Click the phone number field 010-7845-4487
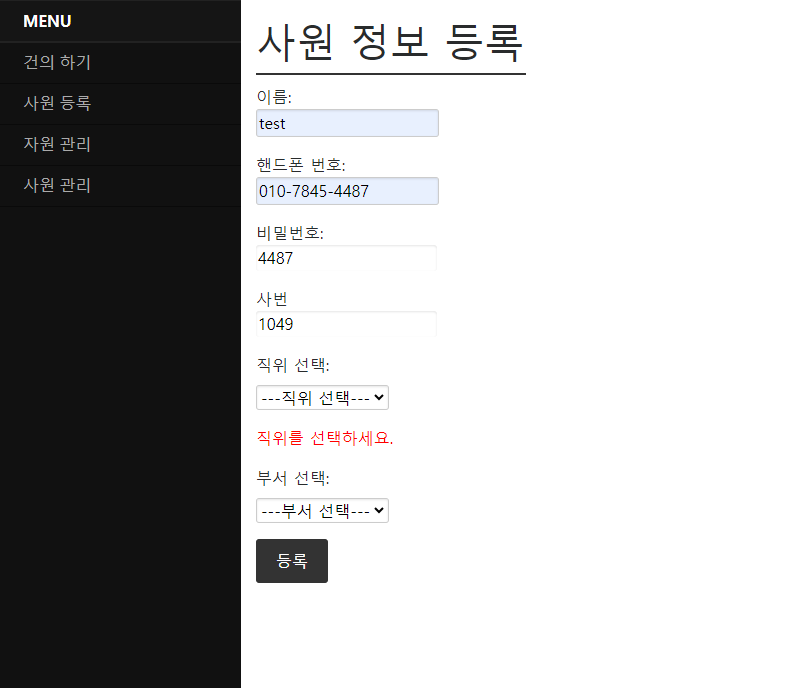Image resolution: width=791 pixels, height=688 pixels. 347,191
